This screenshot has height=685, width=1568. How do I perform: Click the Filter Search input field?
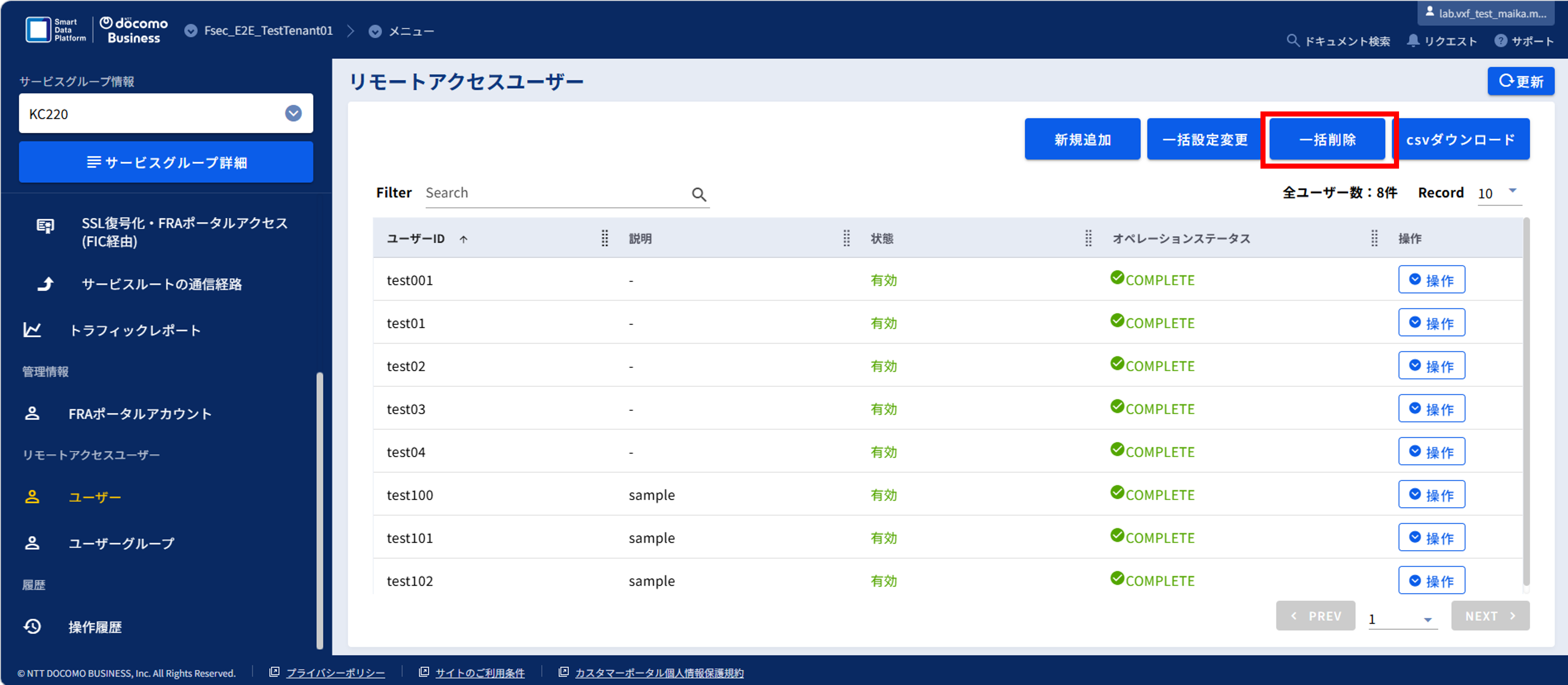click(557, 193)
